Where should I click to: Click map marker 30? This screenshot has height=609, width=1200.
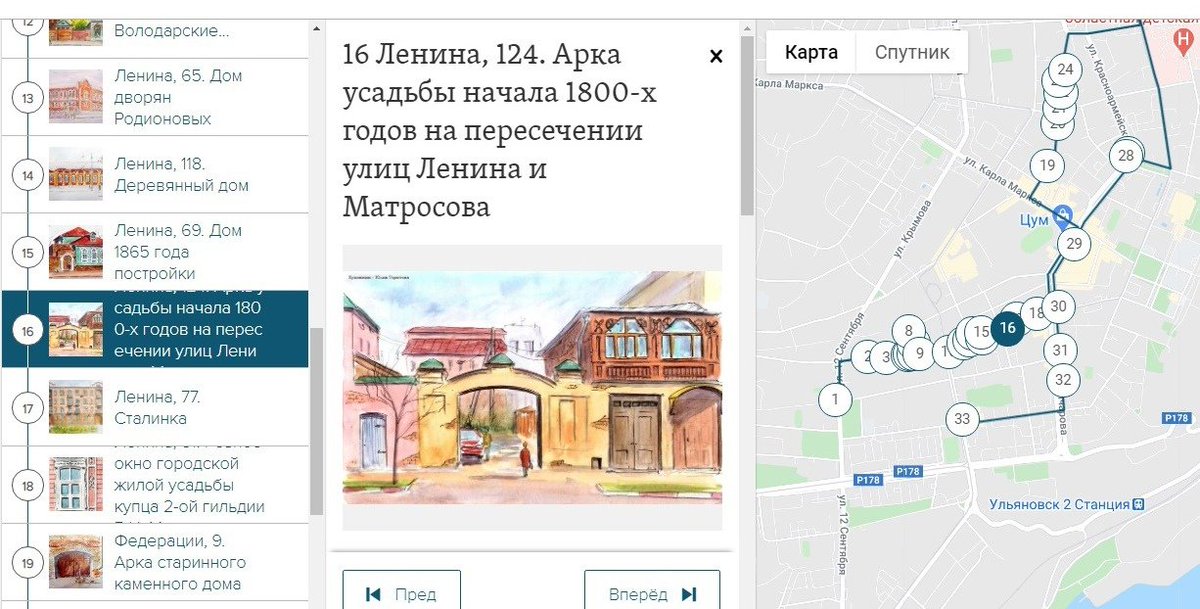(1059, 307)
